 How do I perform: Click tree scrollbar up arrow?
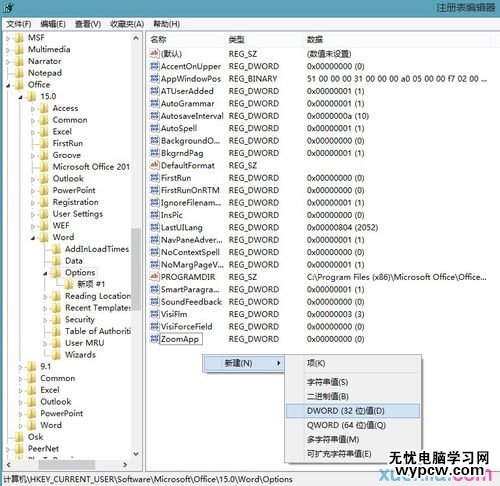point(136,38)
